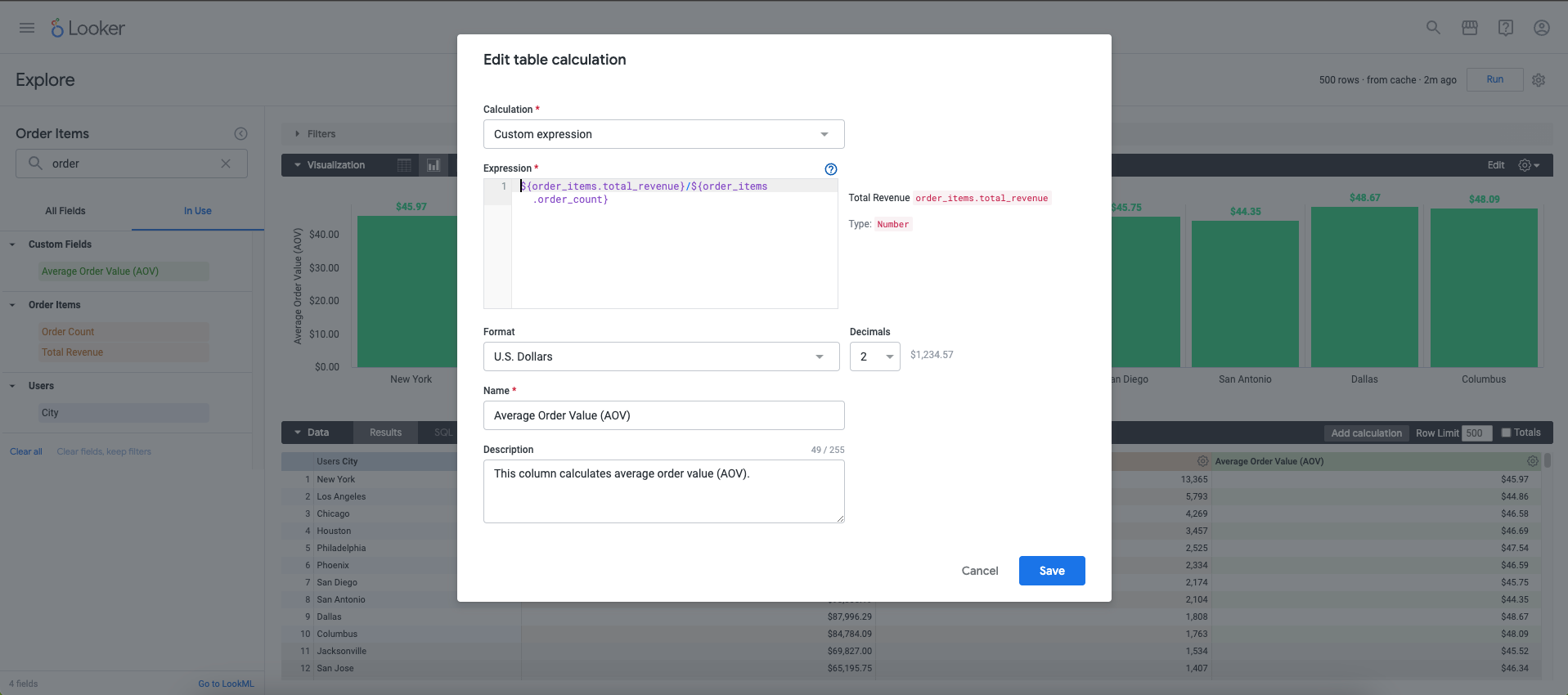Open the SQL tab
The width and height of the screenshot is (1568, 695).
tap(443, 433)
